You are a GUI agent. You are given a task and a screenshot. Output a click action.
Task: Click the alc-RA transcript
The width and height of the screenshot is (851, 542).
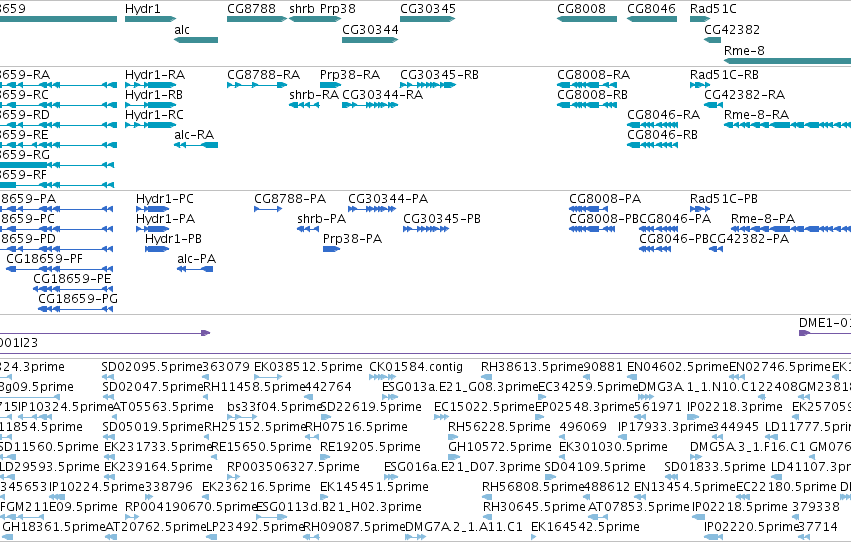tap(194, 135)
